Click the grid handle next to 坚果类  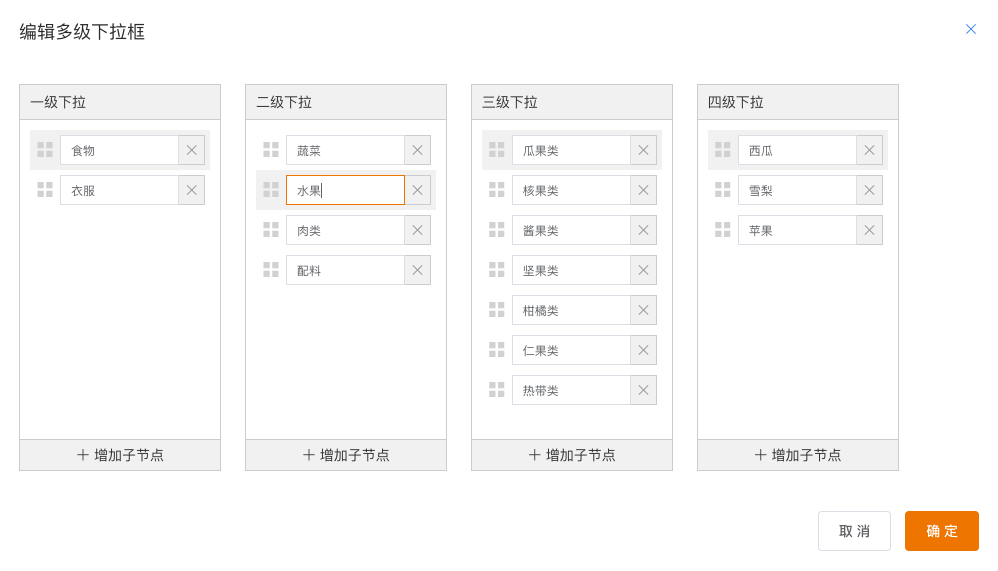(497, 270)
